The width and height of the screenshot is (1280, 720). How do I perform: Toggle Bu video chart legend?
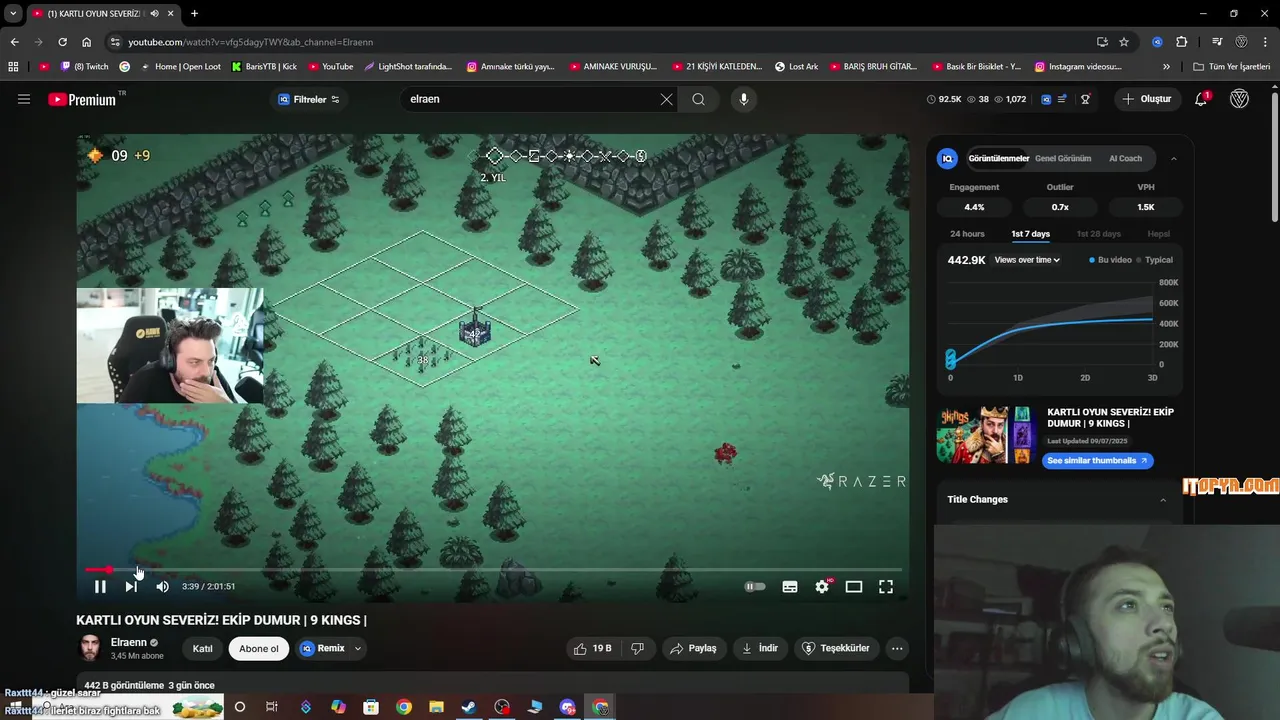pos(1110,260)
